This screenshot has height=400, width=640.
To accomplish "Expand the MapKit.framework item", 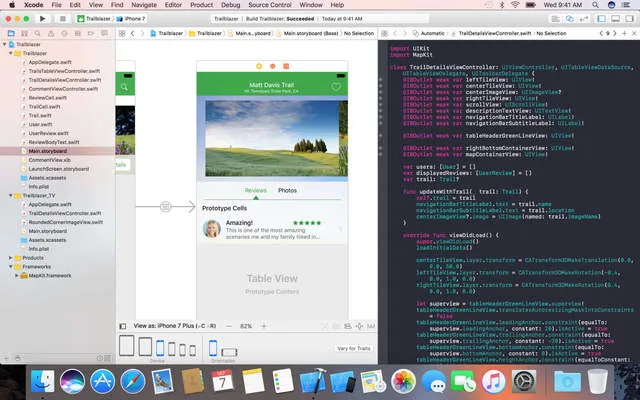I will (16, 276).
